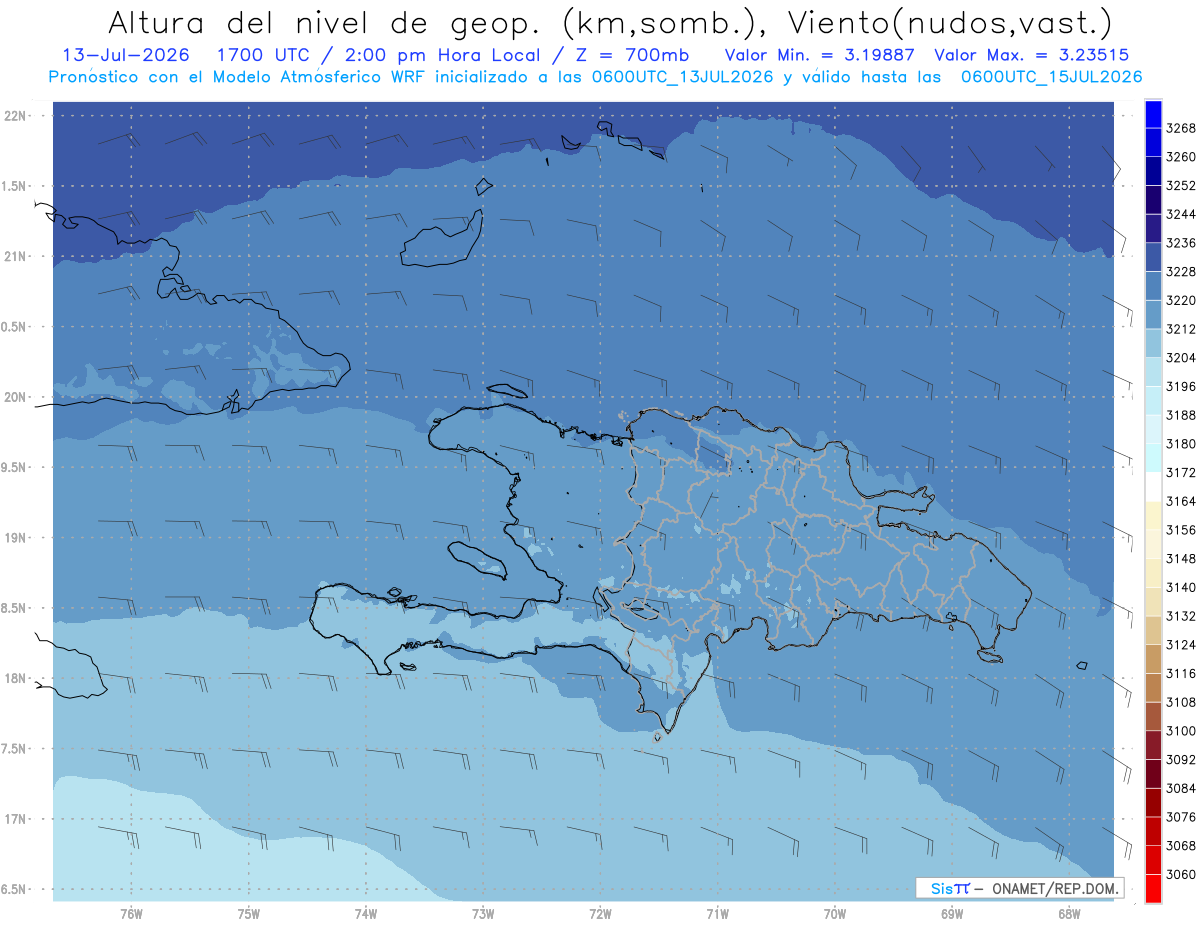Pick the bright blue swatch above 3268
The height and width of the screenshot is (927, 1200).
pos(1153,114)
